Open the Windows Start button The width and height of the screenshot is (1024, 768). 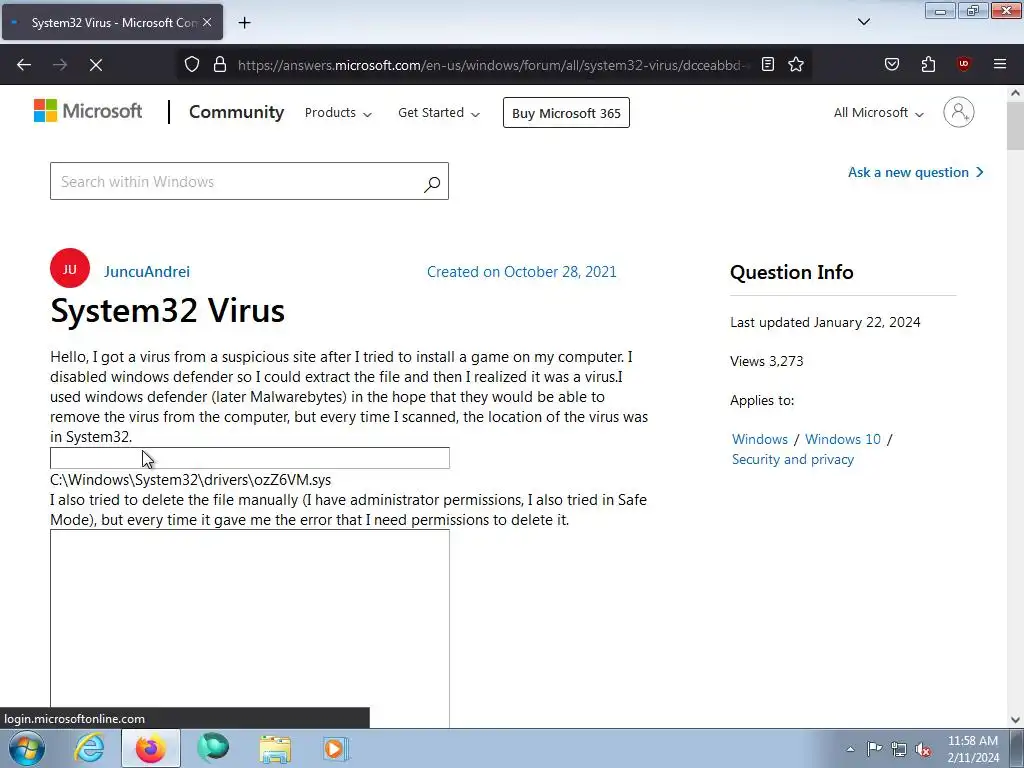click(x=26, y=748)
